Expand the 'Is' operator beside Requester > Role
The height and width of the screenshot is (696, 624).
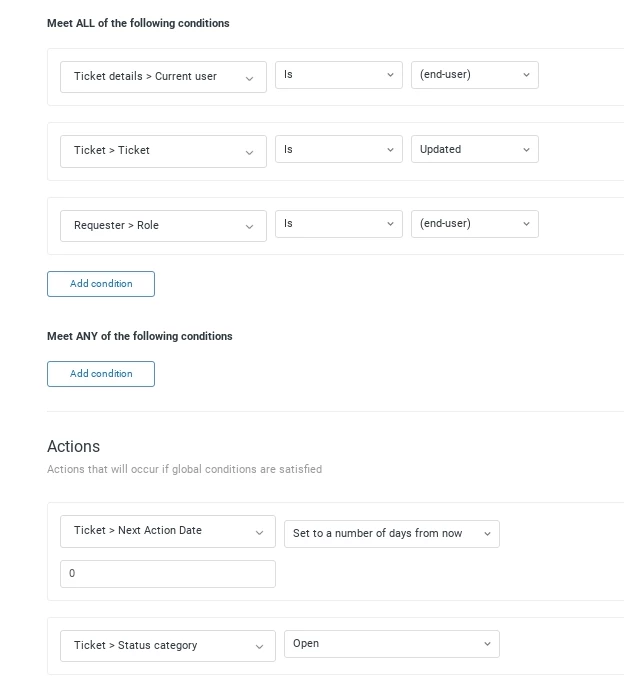pyautogui.click(x=338, y=224)
